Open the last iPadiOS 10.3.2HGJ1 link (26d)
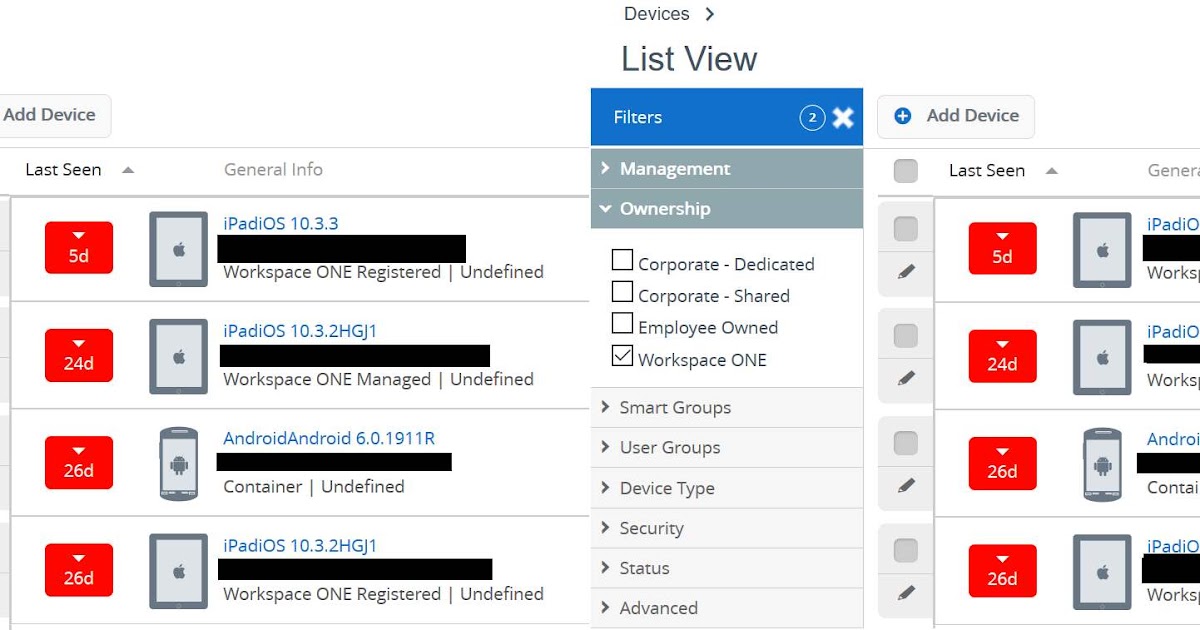Screen dimensions: 1200x630 pyautogui.click(x=300, y=545)
